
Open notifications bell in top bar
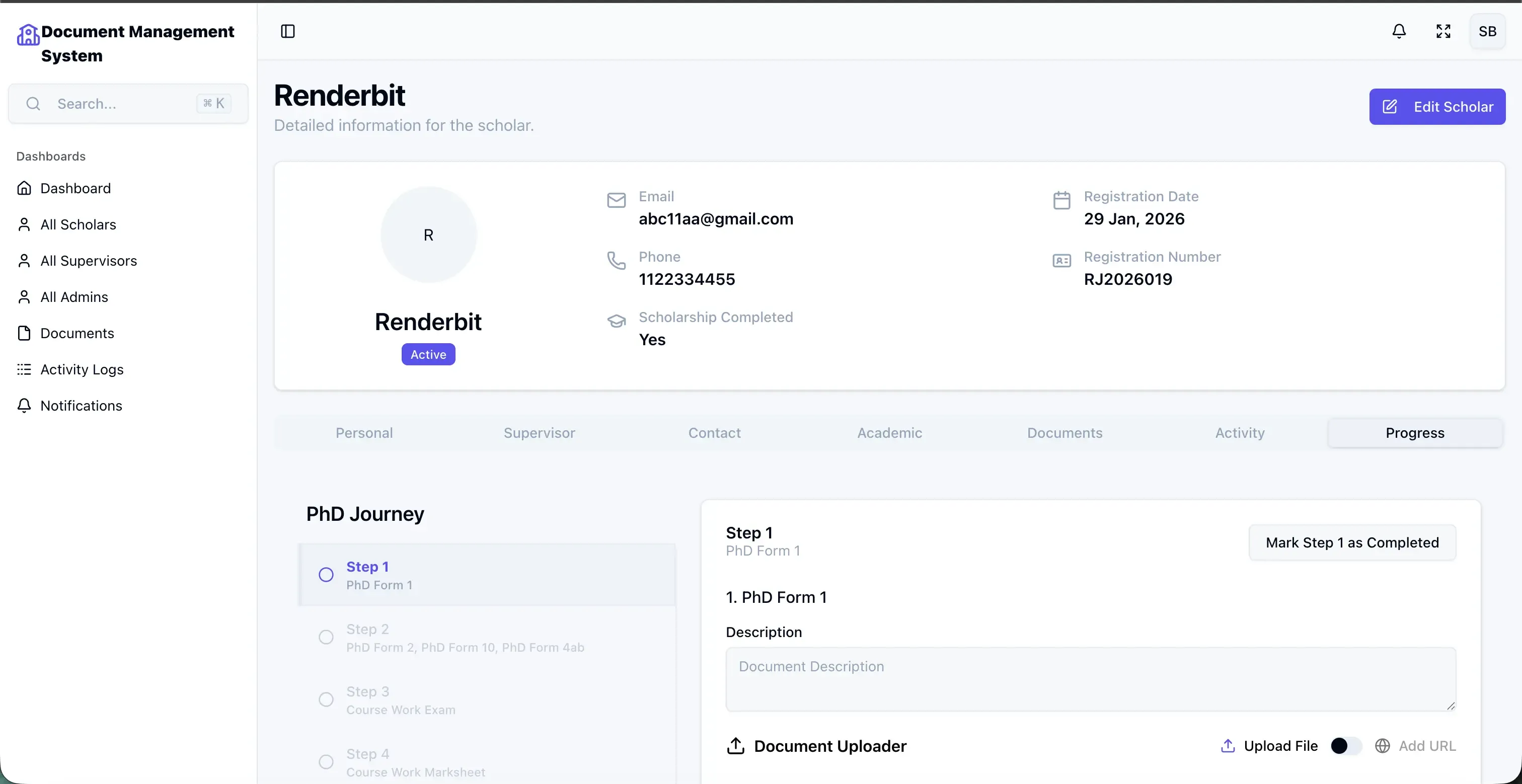click(1399, 31)
